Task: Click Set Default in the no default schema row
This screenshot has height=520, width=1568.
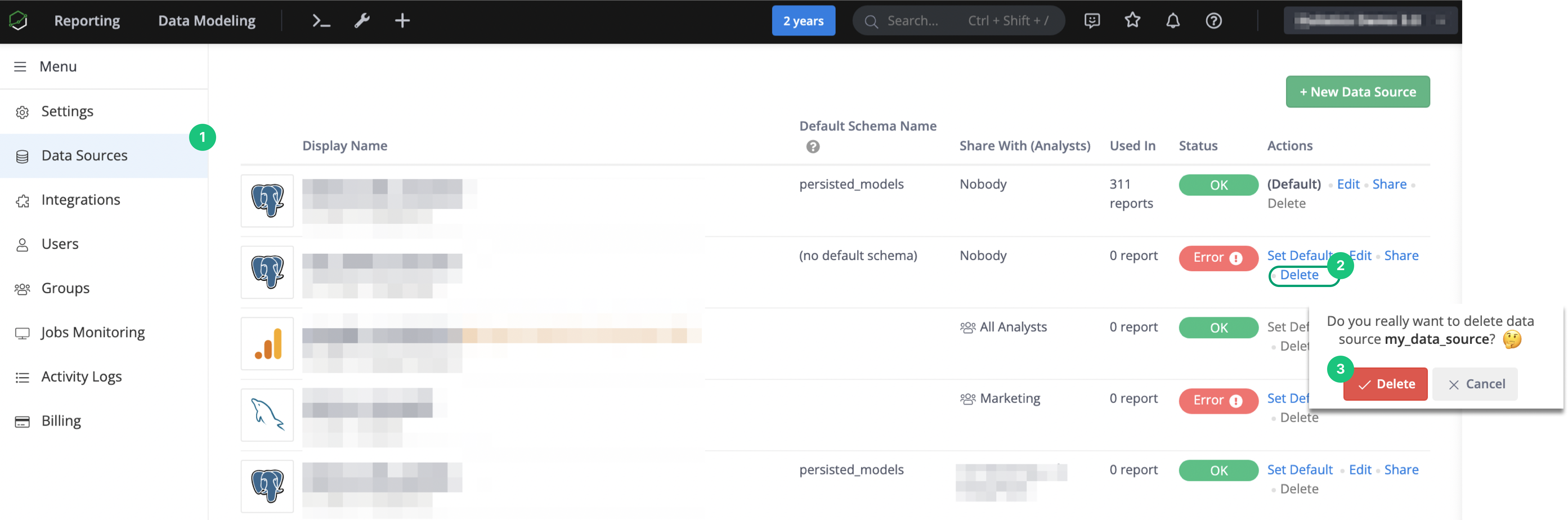Action: tap(1300, 256)
